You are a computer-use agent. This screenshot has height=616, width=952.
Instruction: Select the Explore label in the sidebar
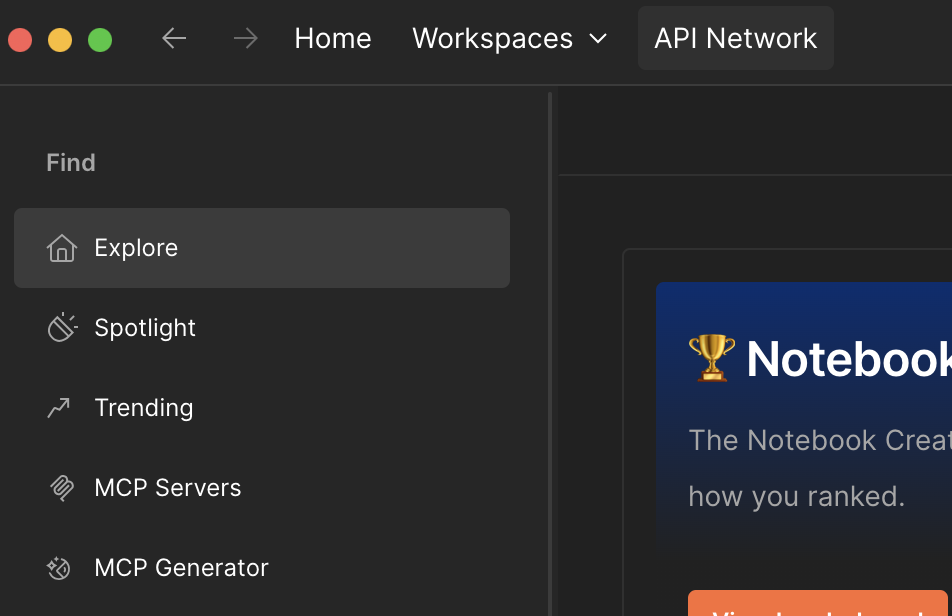point(136,248)
